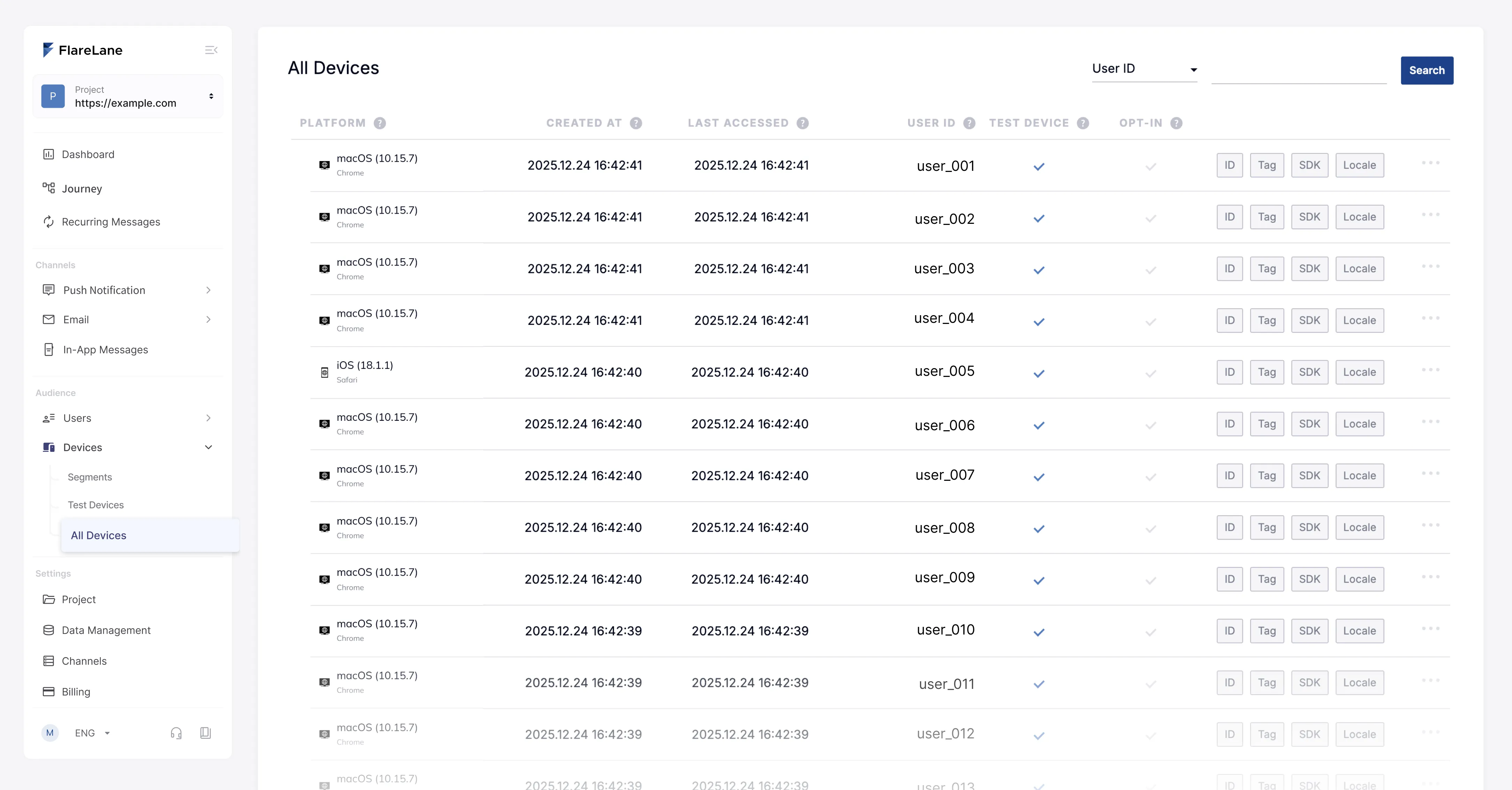Click the iOS device icon for user_005
Screen dimensions: 1512x790
325,372
